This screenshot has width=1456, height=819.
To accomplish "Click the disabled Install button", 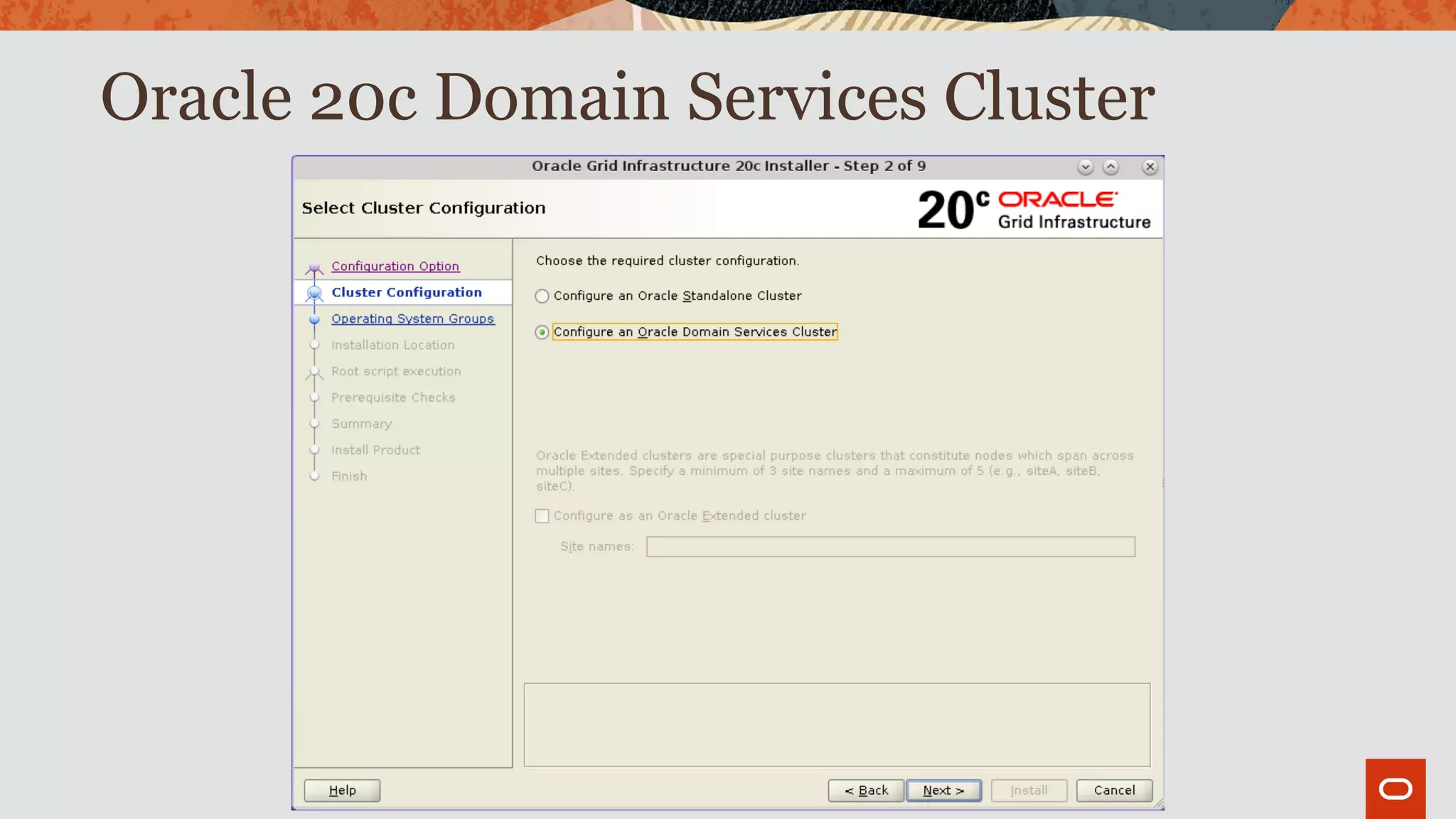I will (x=1029, y=791).
